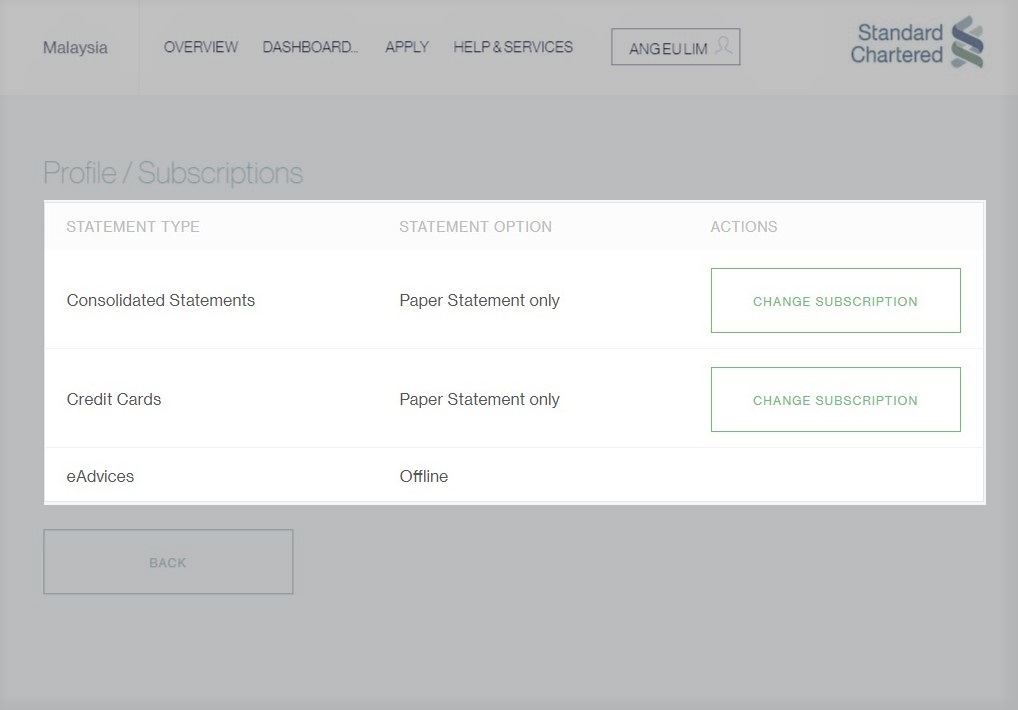Select the APPLY navigation tab
Image resolution: width=1018 pixels, height=710 pixels.
(406, 47)
